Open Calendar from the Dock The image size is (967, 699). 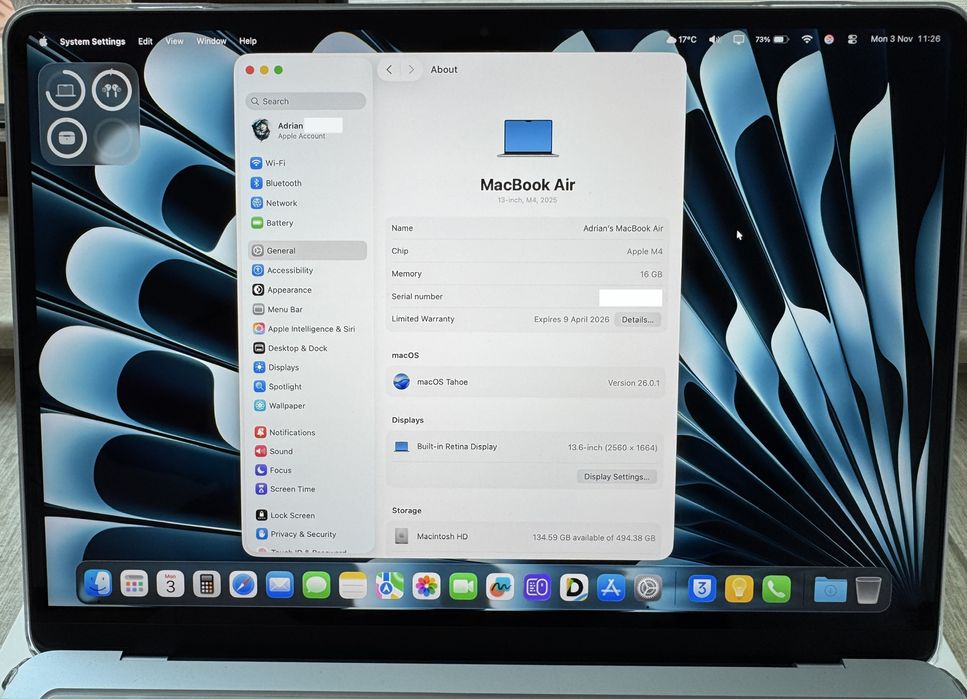point(170,584)
